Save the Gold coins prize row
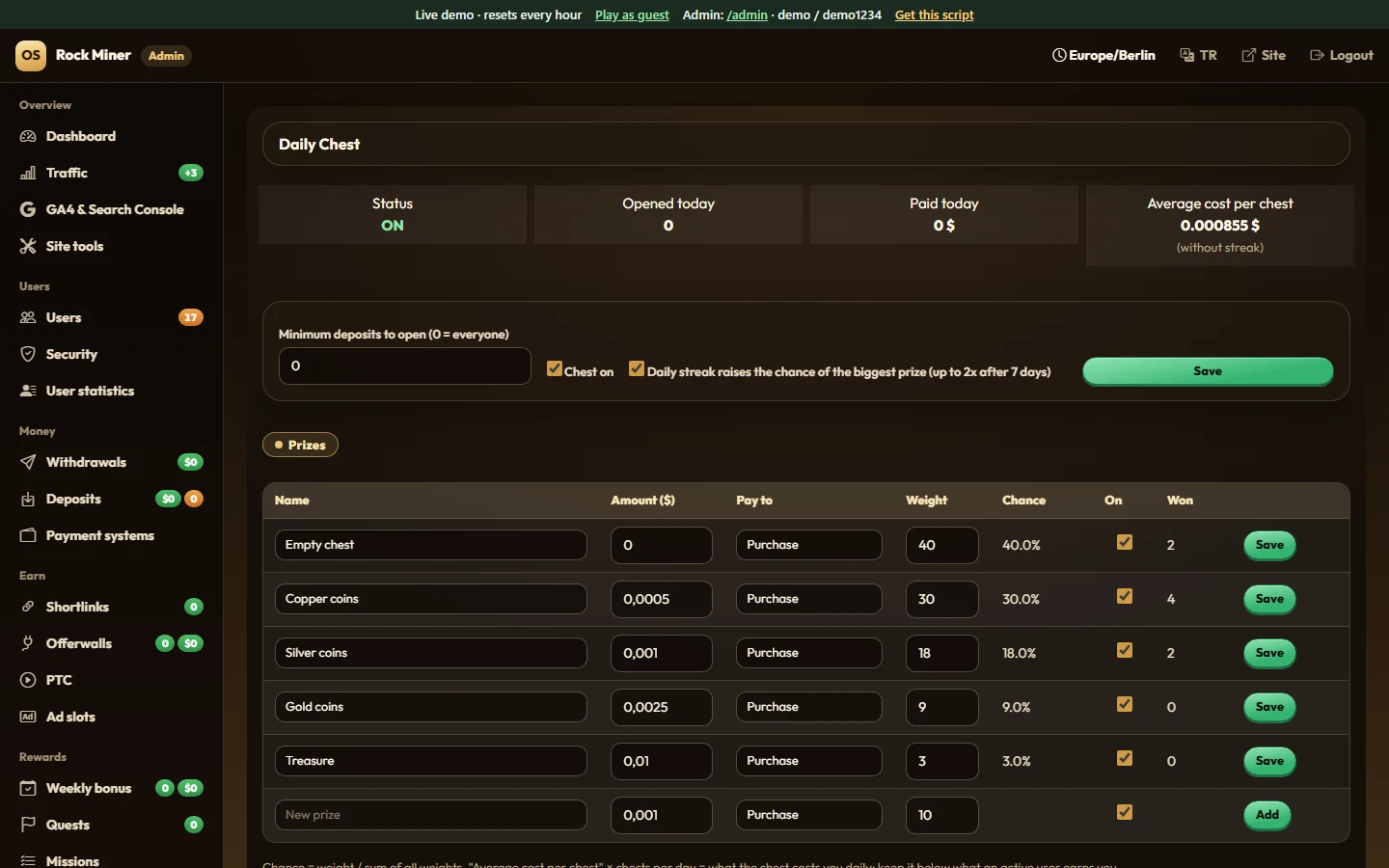This screenshot has height=868, width=1389. click(1269, 707)
